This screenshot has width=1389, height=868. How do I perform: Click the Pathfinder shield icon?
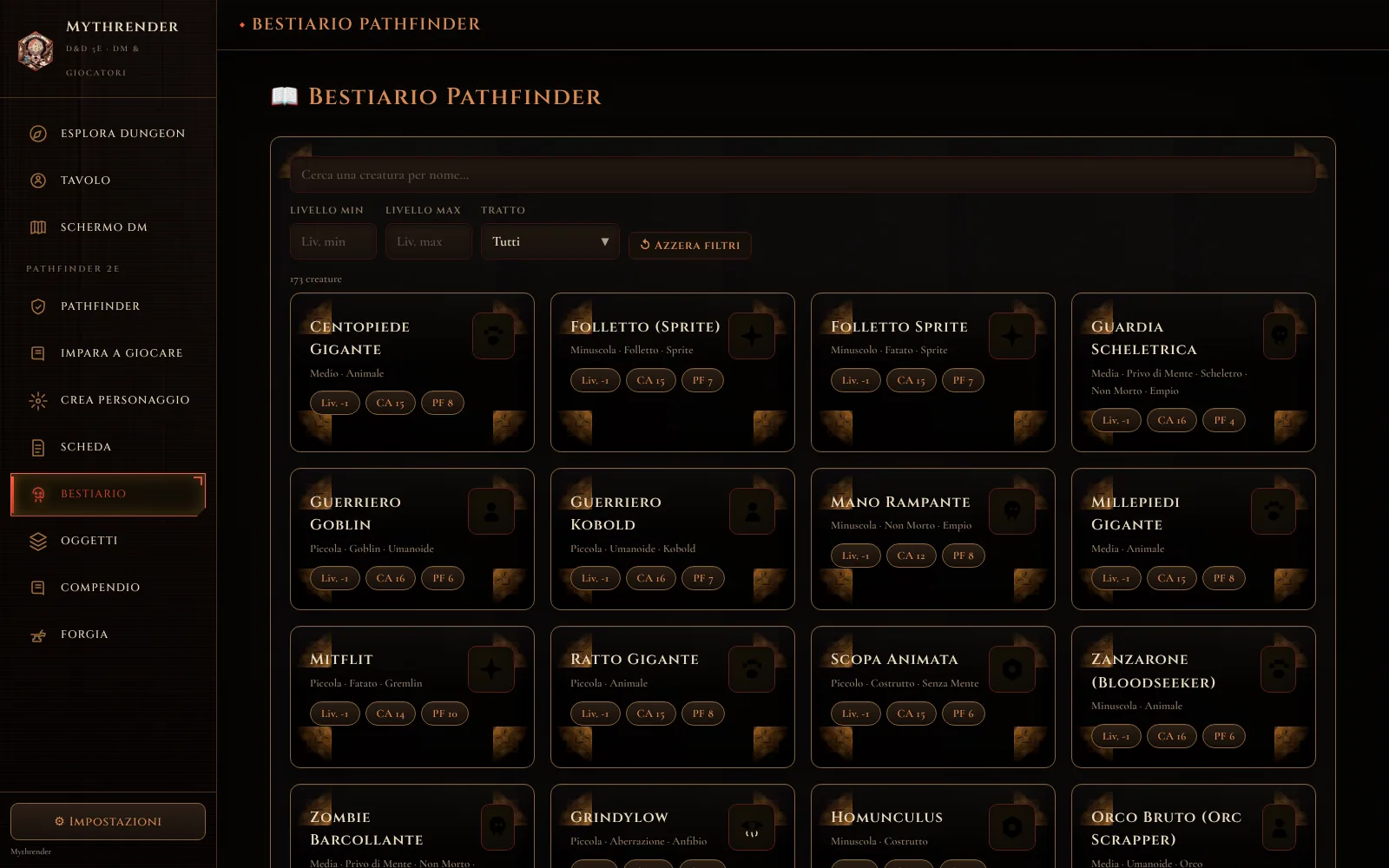(x=38, y=306)
